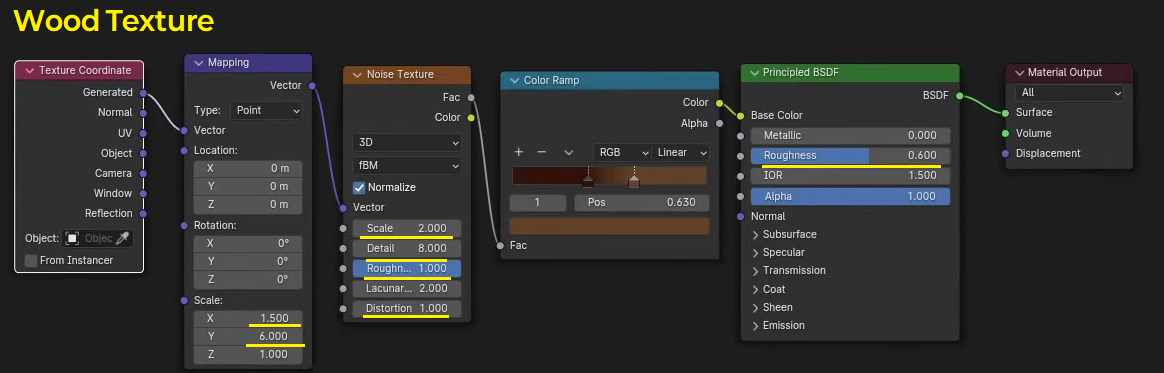Click the Color Ramp Alpha output socket
This screenshot has height=373, width=1164.
point(719,123)
